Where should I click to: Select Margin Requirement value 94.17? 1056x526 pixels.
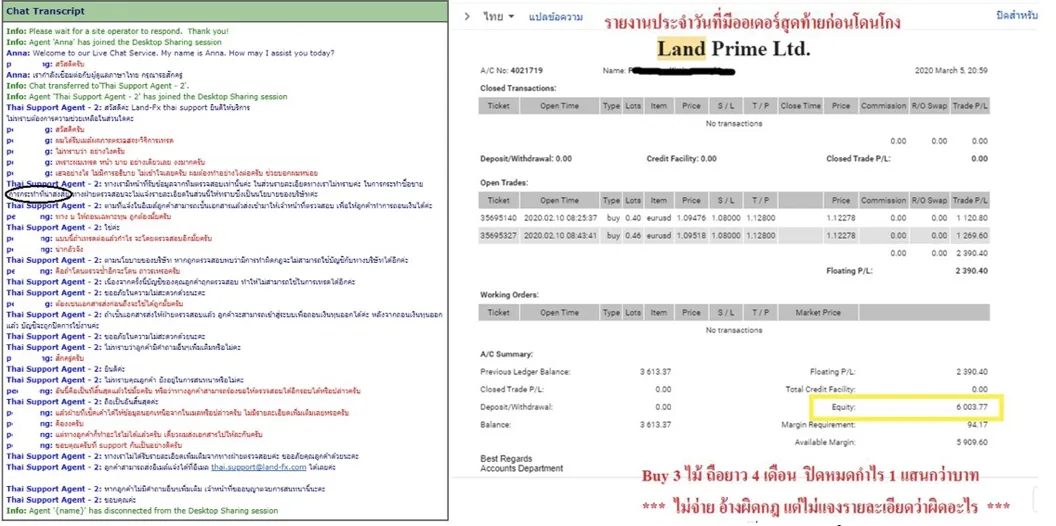pos(977,425)
